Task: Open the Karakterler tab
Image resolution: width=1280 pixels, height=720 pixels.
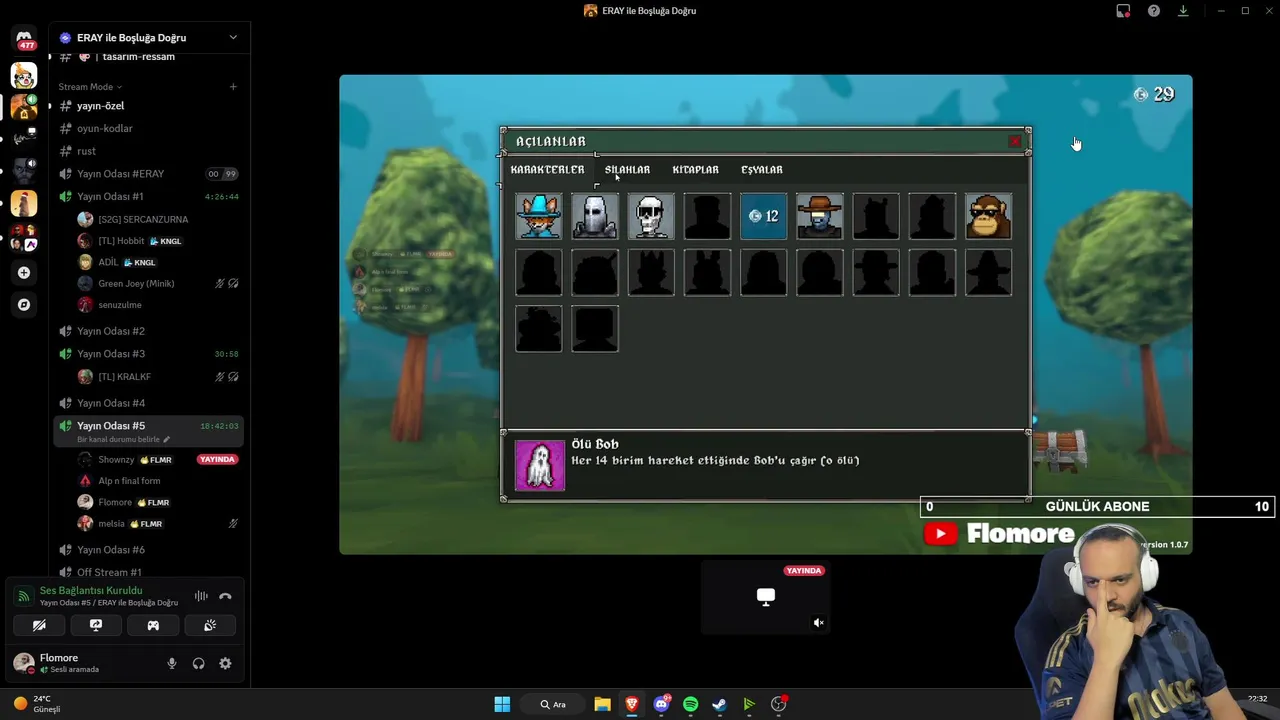Action: pos(547,170)
